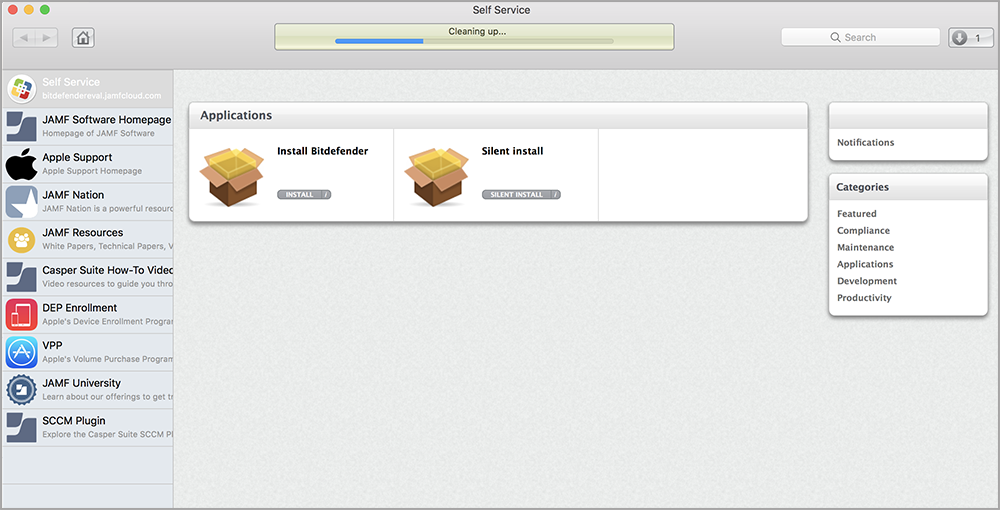Navigate back with the left arrow
The height and width of the screenshot is (510, 1000).
[x=24, y=38]
